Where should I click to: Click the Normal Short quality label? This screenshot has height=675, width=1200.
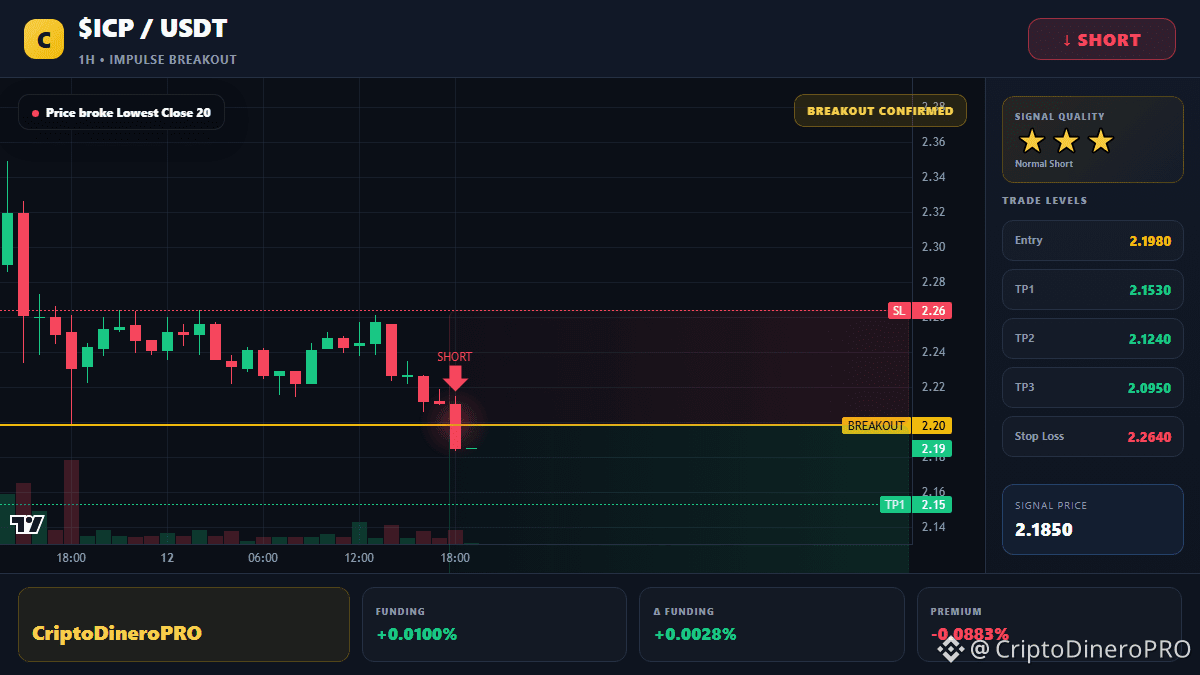pyautogui.click(x=1044, y=164)
